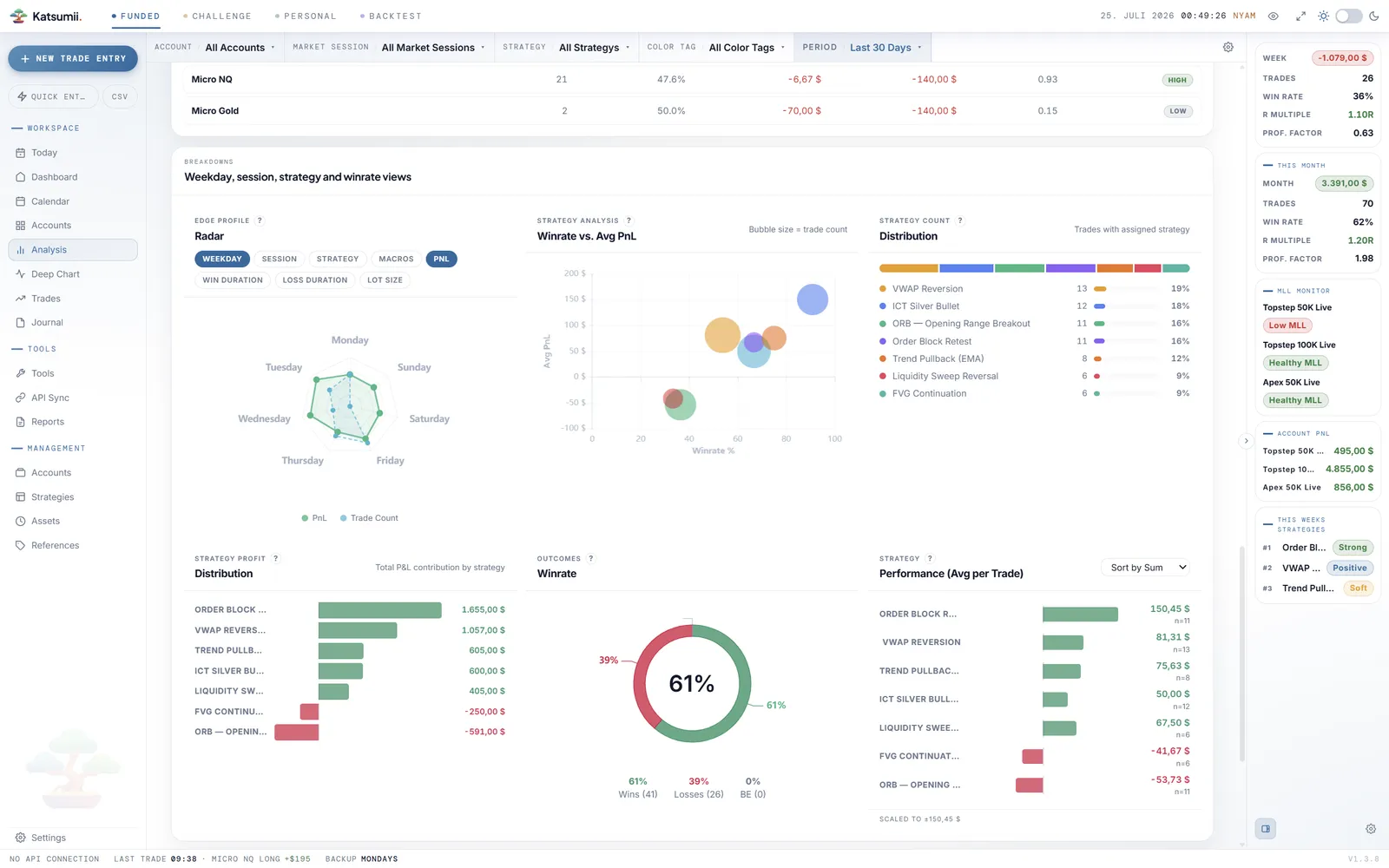Open Strategies under Management in sidebar
The height and width of the screenshot is (868, 1389).
click(52, 497)
